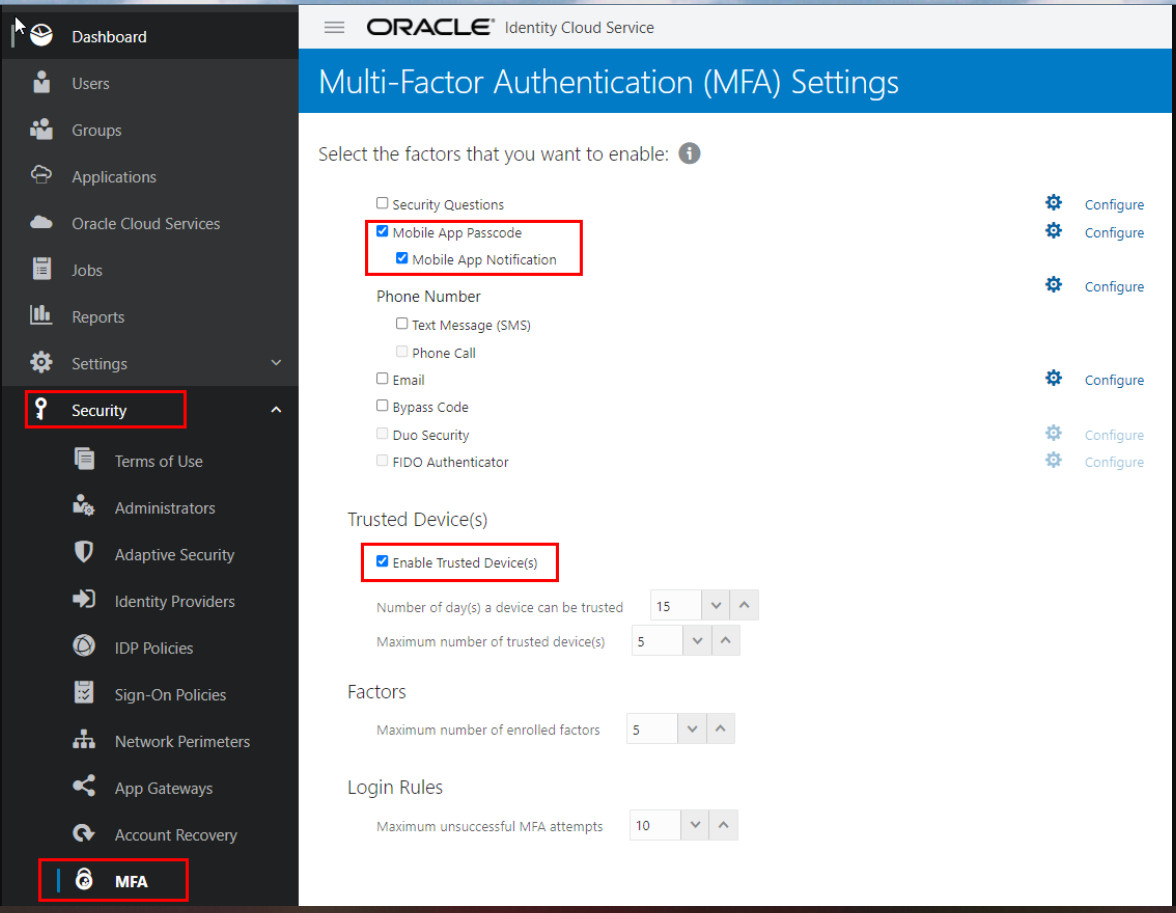Click the Applications cloud icon
The image size is (1176, 913).
pos(41,176)
